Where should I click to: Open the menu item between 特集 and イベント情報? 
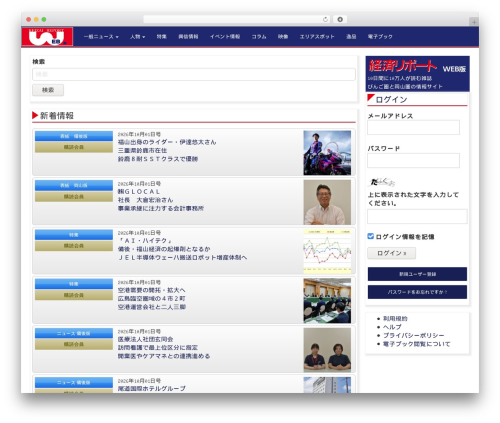[188, 37]
